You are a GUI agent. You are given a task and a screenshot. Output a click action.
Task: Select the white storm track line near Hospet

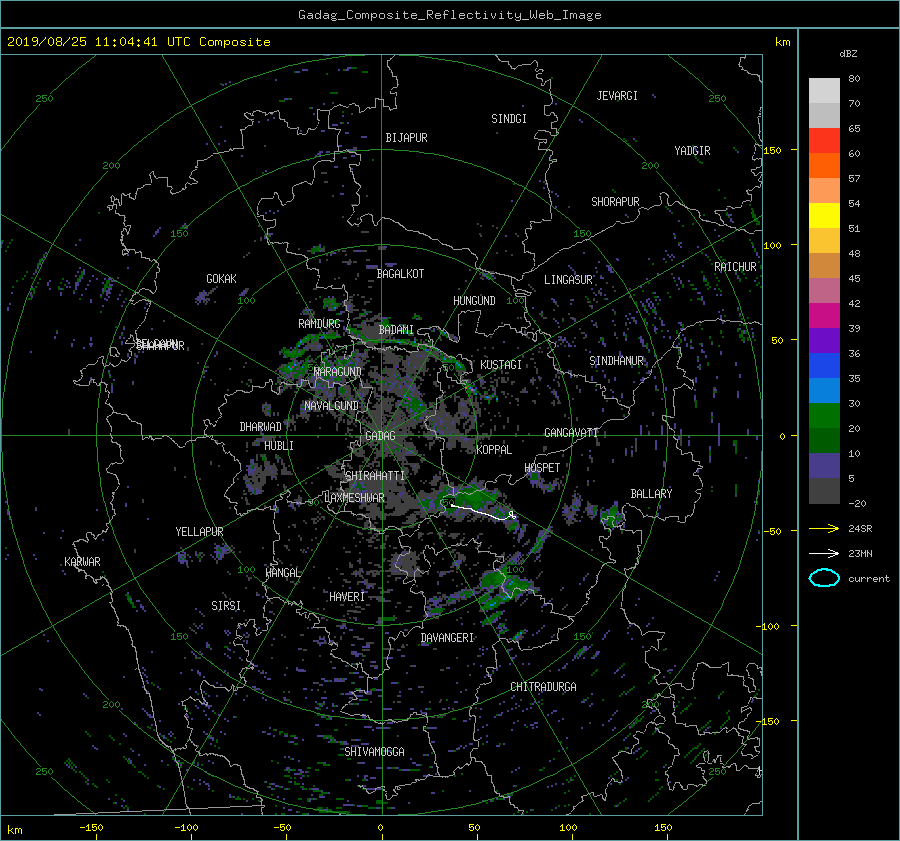[483, 512]
